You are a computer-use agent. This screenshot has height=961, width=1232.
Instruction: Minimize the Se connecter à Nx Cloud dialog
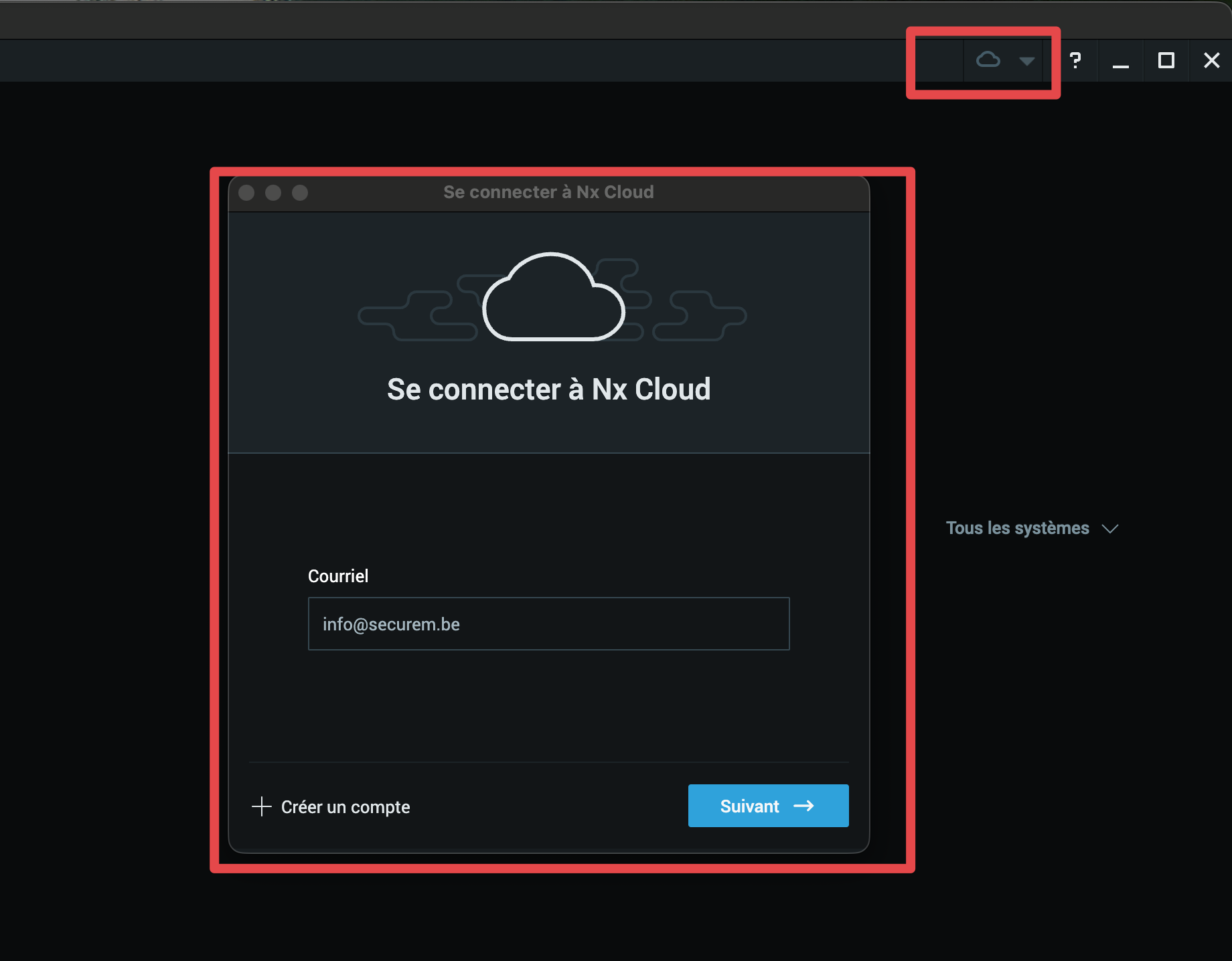pyautogui.click(x=273, y=193)
